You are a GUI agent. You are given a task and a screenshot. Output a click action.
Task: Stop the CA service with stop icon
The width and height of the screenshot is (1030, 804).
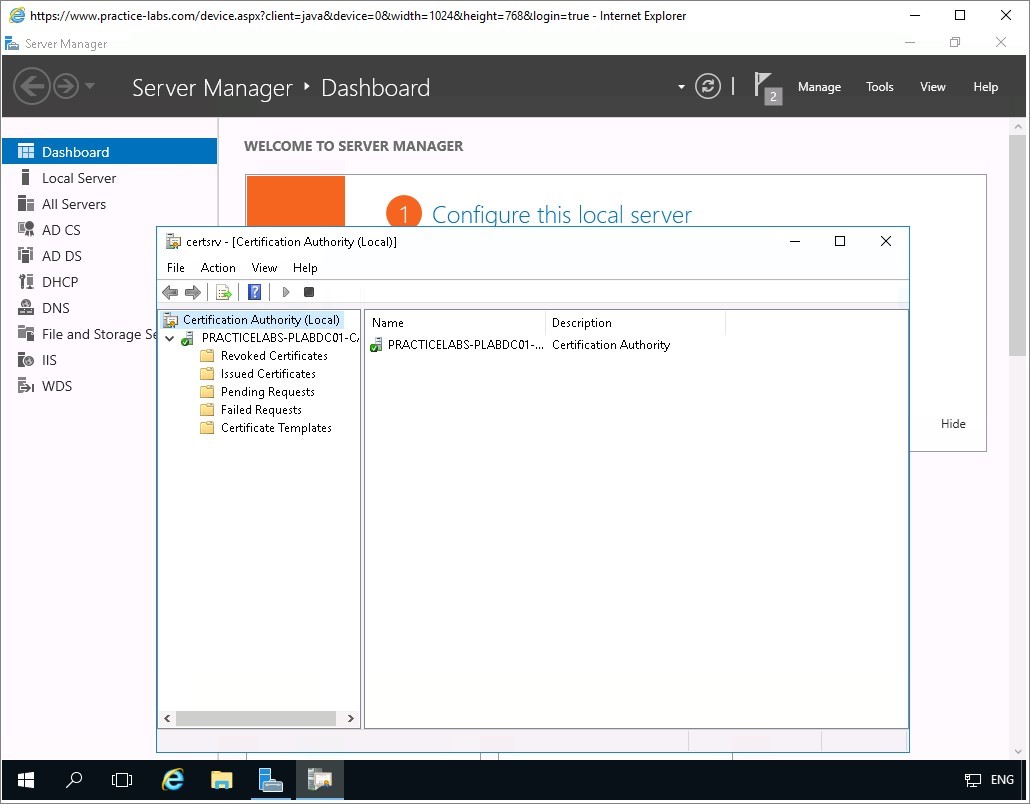click(x=309, y=292)
